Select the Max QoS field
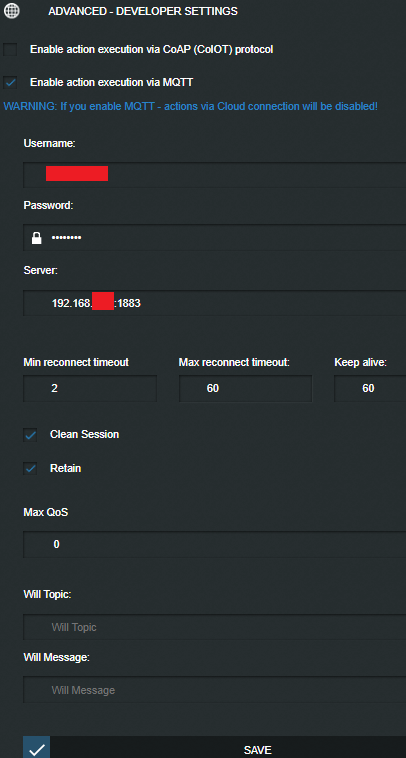This screenshot has width=406, height=758. [x=215, y=544]
